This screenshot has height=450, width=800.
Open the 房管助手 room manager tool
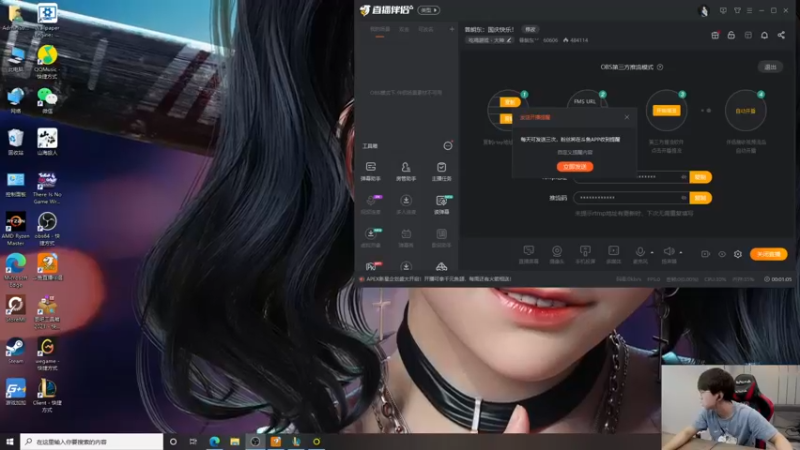click(406, 171)
